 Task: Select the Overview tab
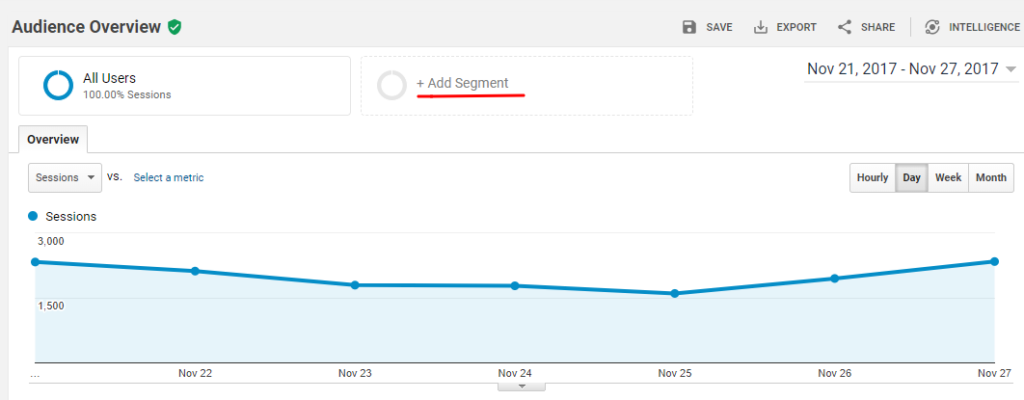53,140
